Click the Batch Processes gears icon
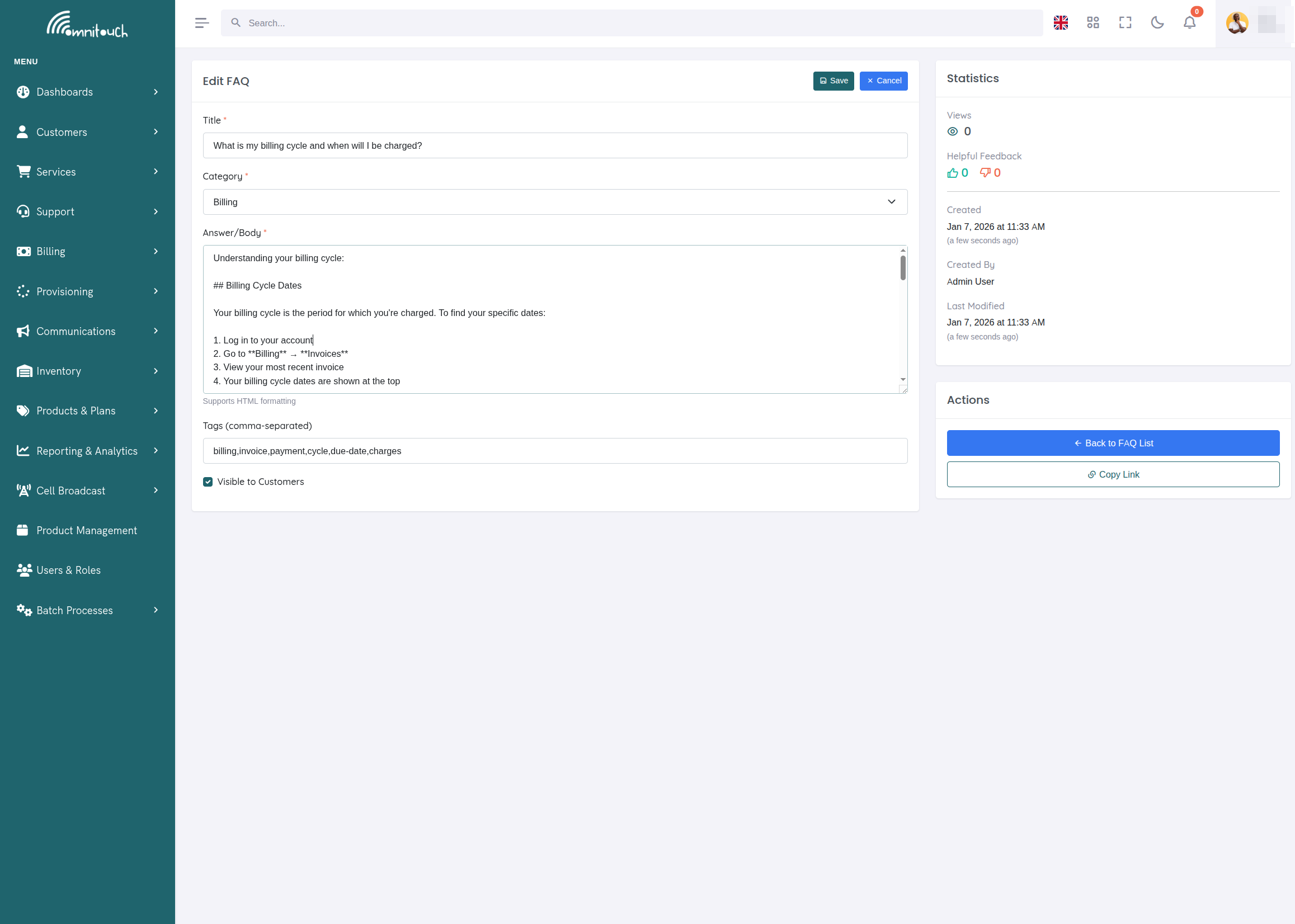Image resolution: width=1295 pixels, height=924 pixels. click(x=24, y=610)
